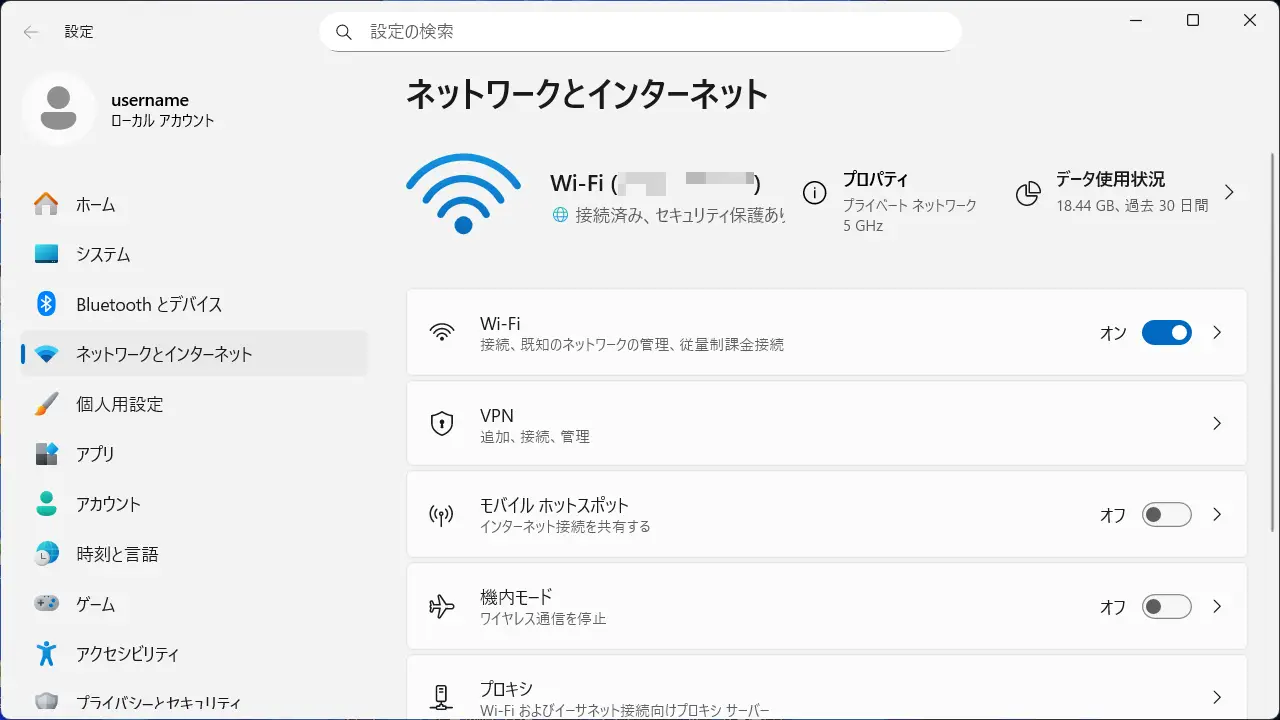Enable the mobile hotspot toggle
The image size is (1280, 720).
coord(1166,515)
